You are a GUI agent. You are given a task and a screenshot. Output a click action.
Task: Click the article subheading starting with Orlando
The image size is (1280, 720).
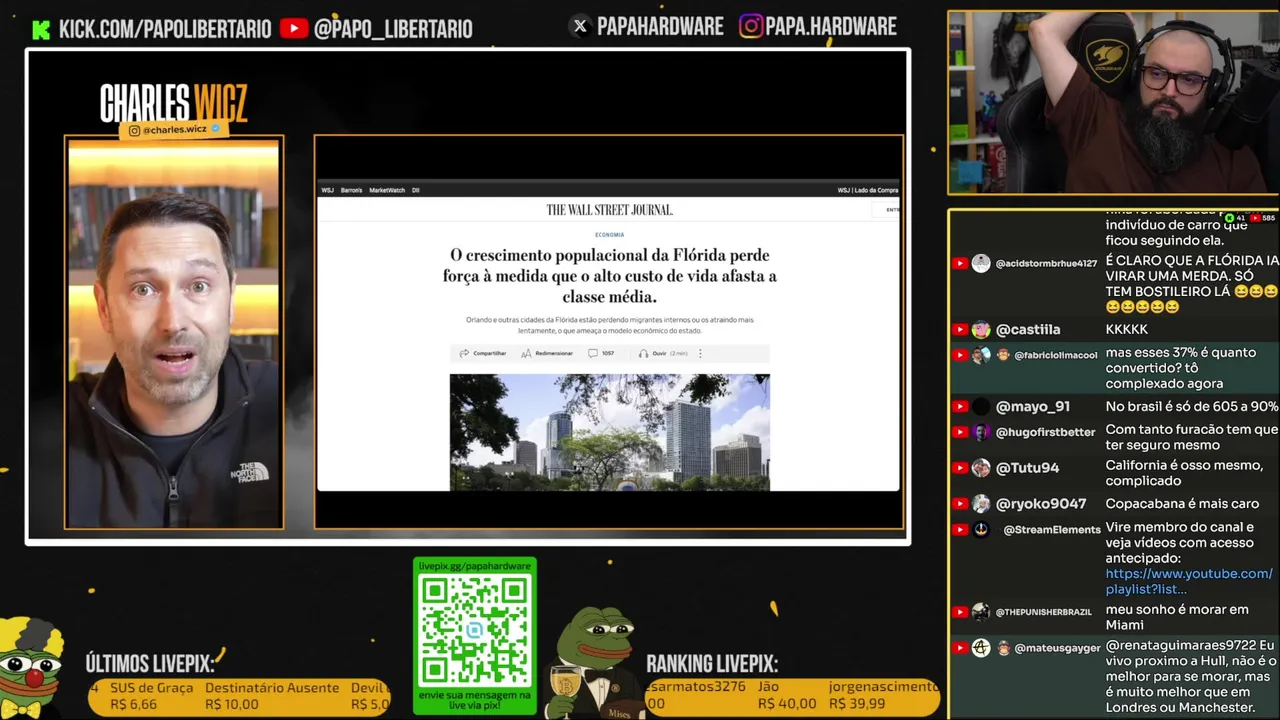[x=609, y=325]
